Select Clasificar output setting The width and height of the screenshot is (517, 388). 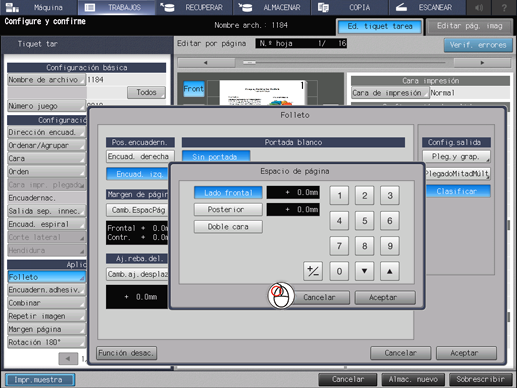[x=458, y=191]
